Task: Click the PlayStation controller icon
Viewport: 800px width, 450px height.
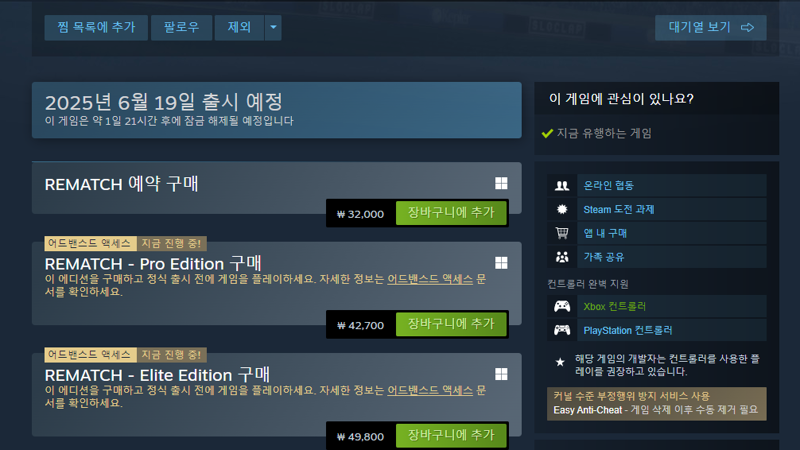Action: pos(562,330)
